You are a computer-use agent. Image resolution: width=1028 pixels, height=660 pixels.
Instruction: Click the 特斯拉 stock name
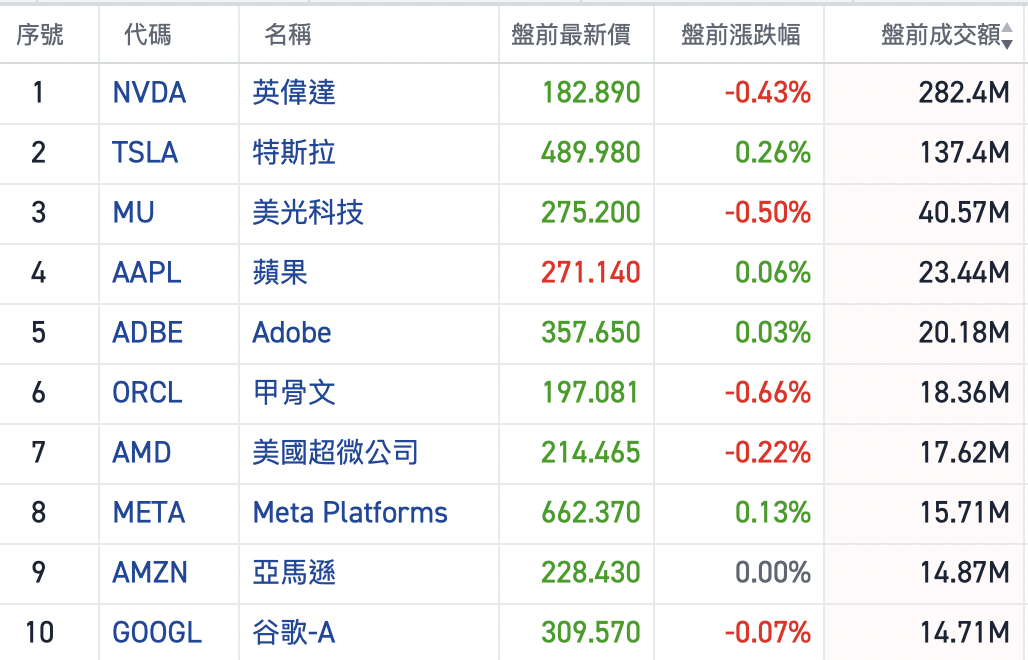pyautogui.click(x=294, y=153)
